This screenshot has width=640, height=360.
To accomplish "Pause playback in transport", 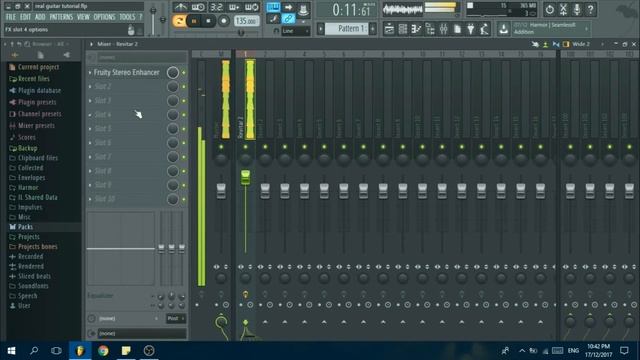I will (194, 21).
